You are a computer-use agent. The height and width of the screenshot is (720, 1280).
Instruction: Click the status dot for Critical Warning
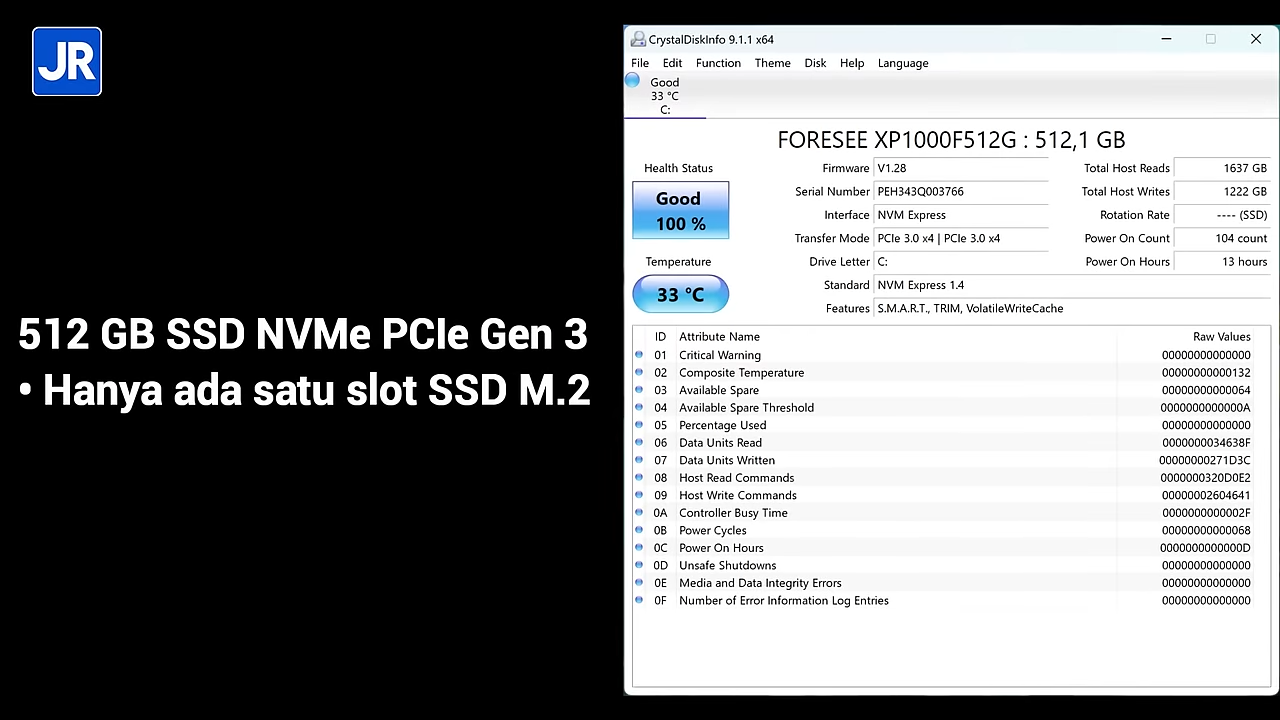click(639, 355)
